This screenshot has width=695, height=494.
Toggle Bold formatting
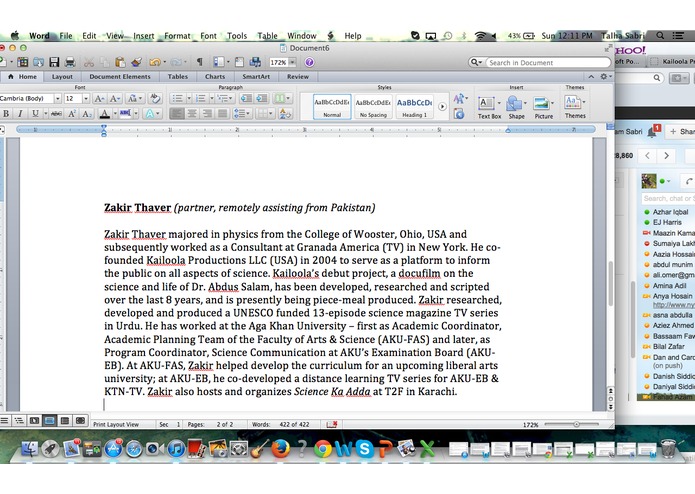coord(6,114)
